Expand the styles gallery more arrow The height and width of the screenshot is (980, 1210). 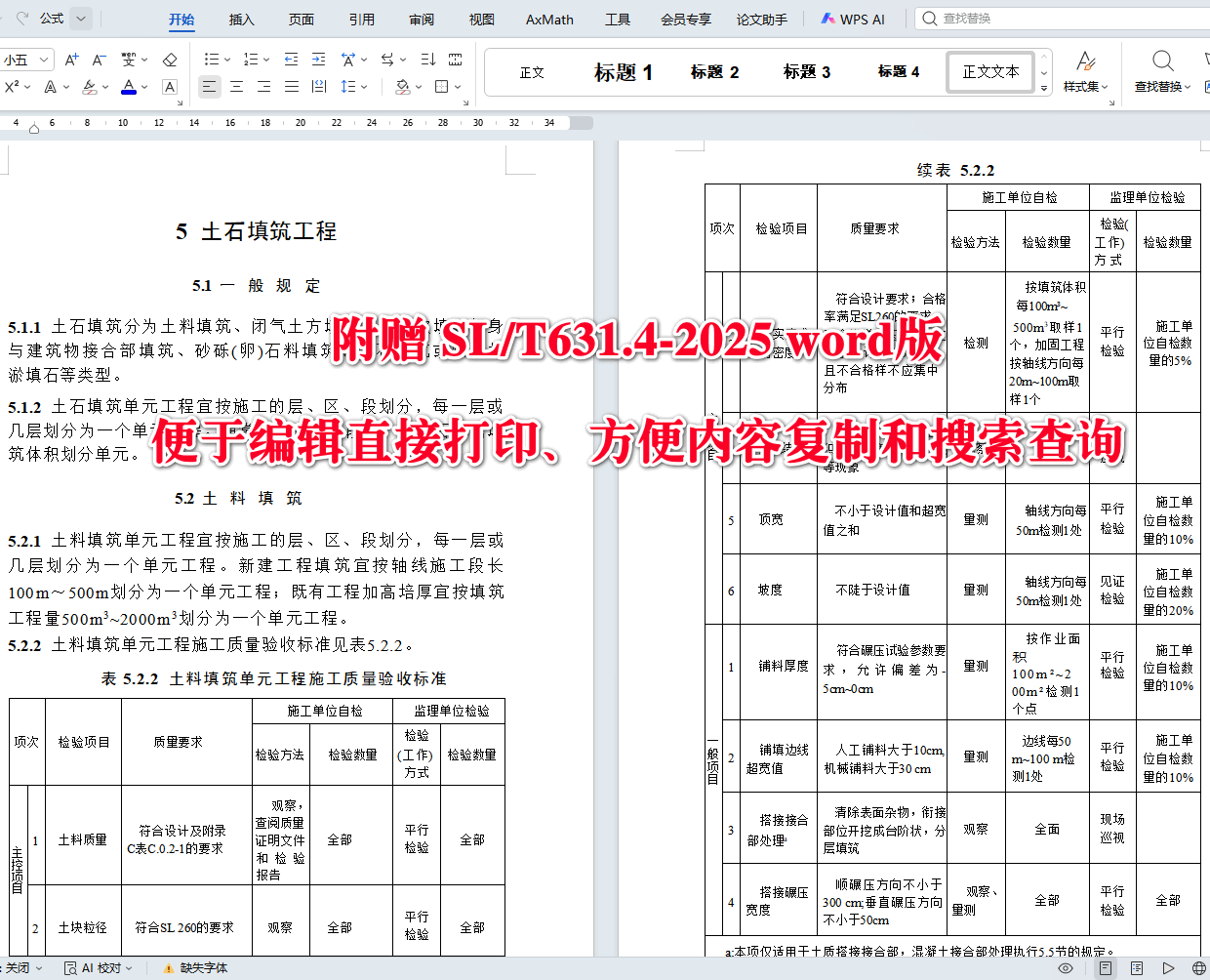click(x=1044, y=88)
